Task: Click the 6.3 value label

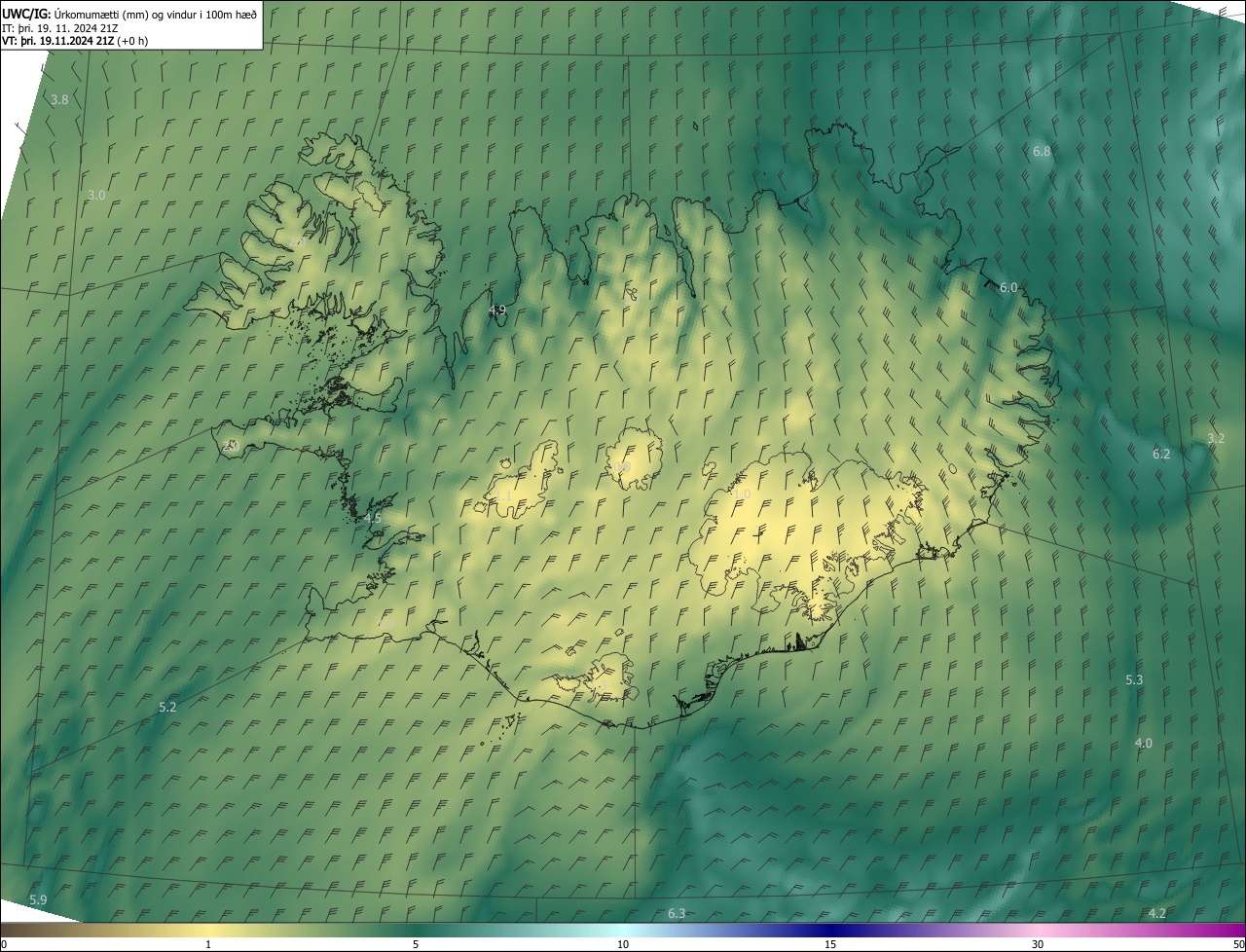Action: [x=677, y=914]
